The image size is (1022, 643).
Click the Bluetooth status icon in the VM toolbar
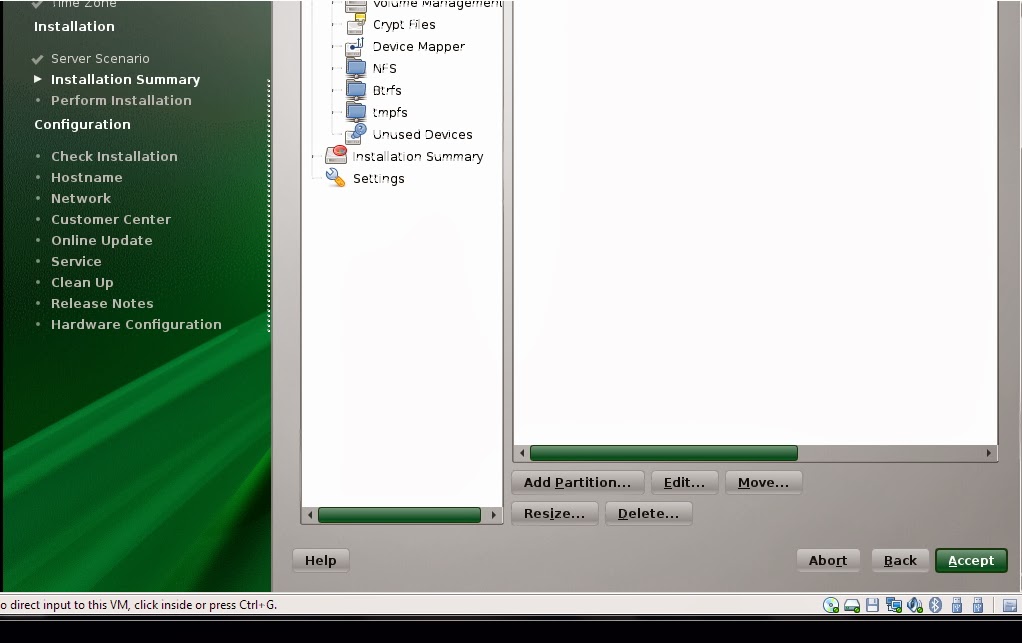[936, 605]
